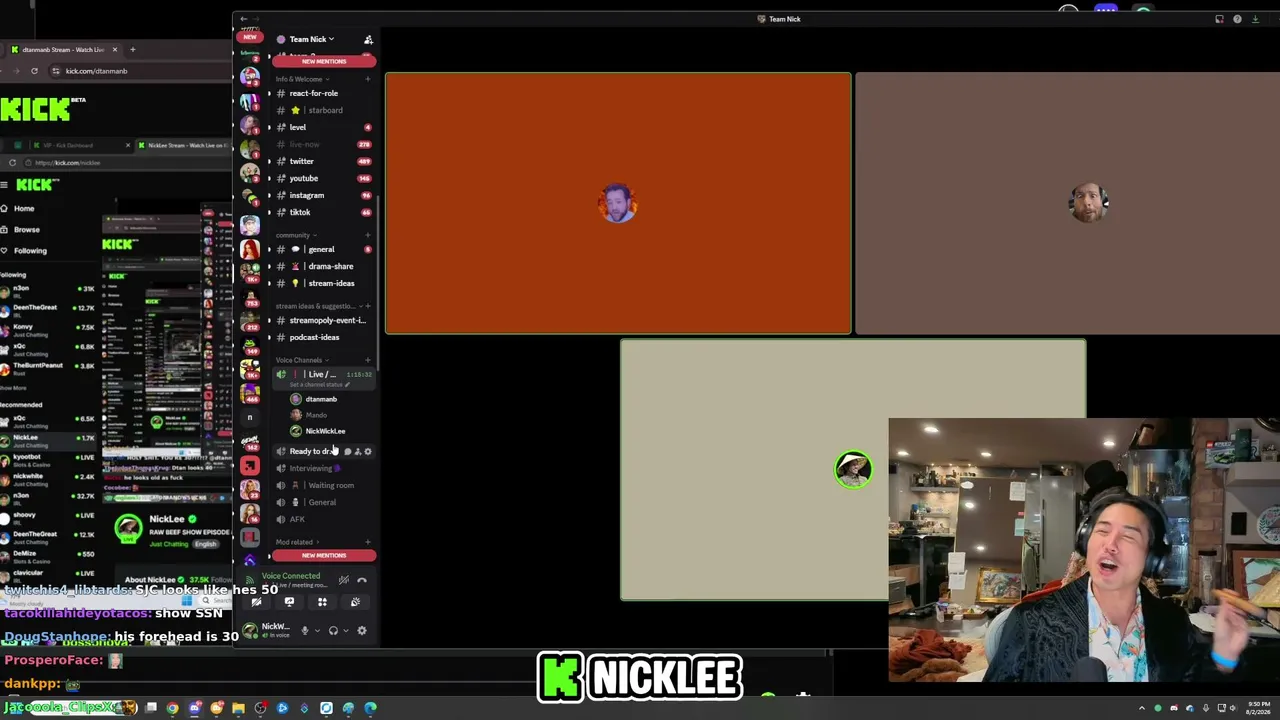Click the Voice Connected status
The width and height of the screenshot is (1280, 720).
pyautogui.click(x=291, y=576)
